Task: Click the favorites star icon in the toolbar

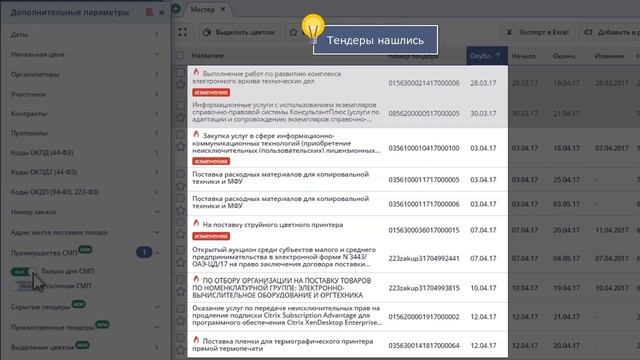Action: point(293,32)
